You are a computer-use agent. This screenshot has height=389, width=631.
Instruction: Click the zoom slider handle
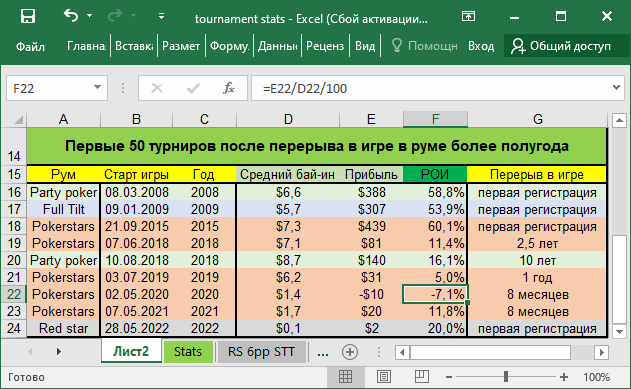[506, 377]
